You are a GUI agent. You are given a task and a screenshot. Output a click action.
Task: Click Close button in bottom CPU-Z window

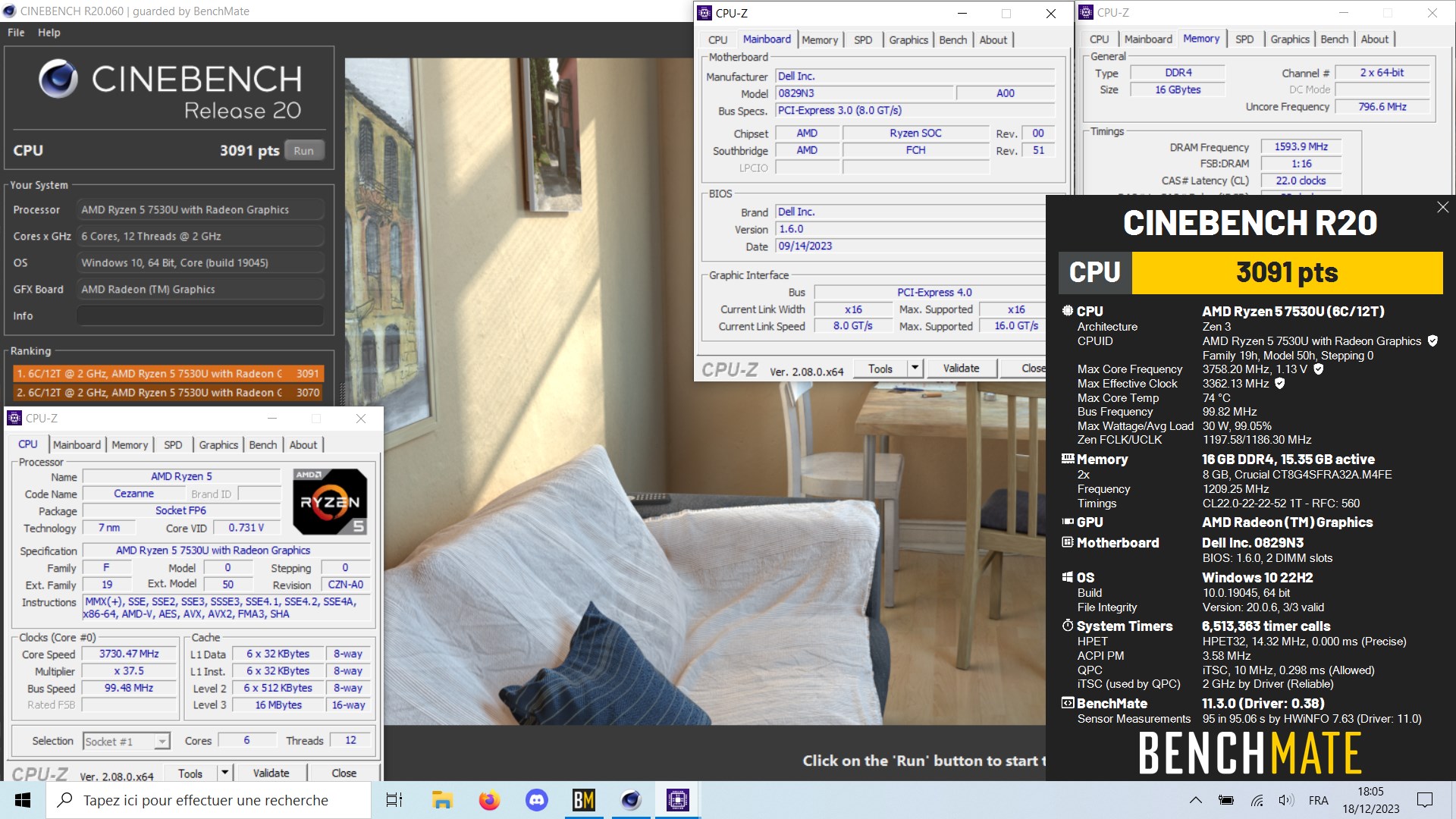(344, 773)
